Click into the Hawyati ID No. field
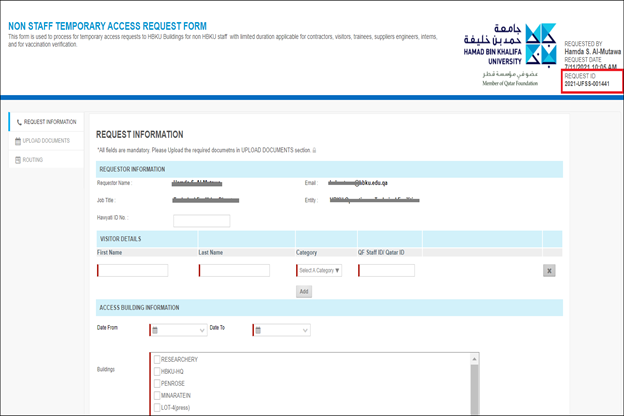This screenshot has height=416, width=624. coord(202,221)
